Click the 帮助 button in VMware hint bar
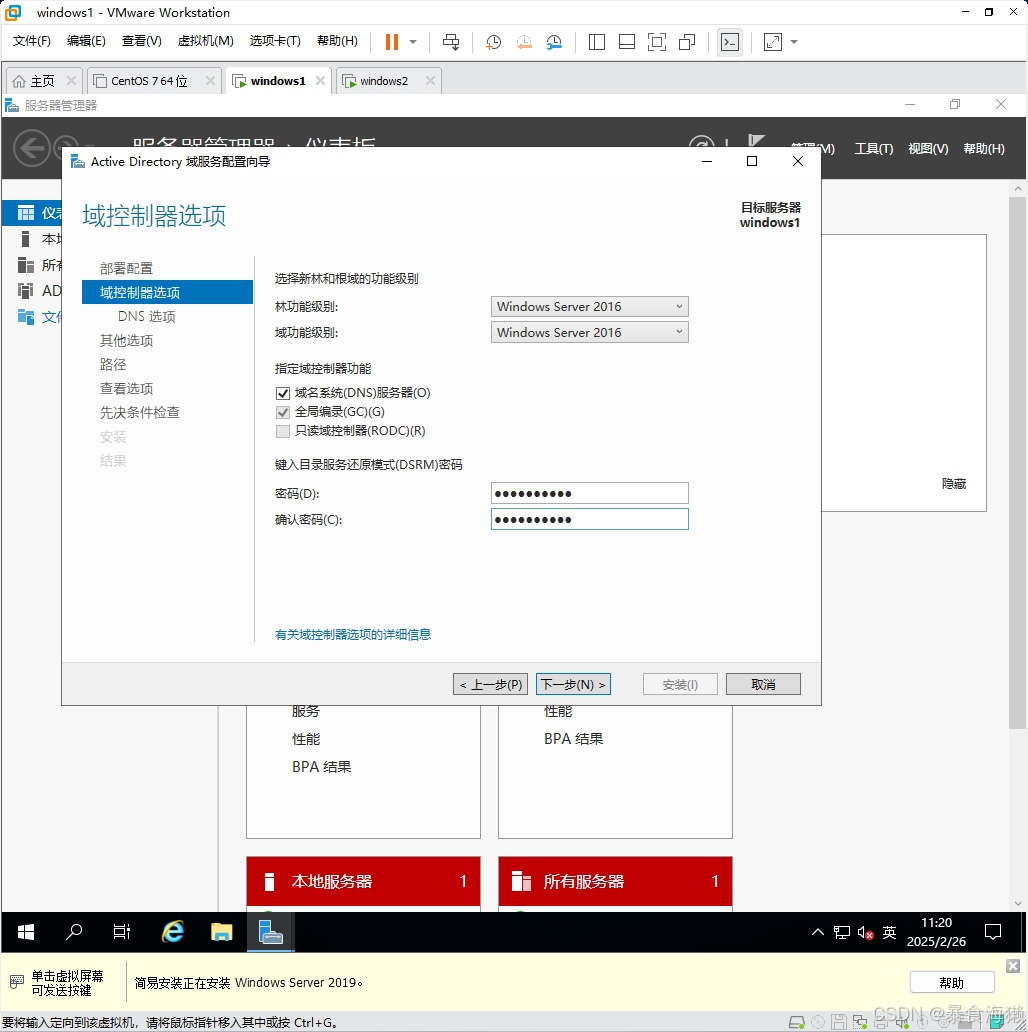1028x1032 pixels. (952, 983)
